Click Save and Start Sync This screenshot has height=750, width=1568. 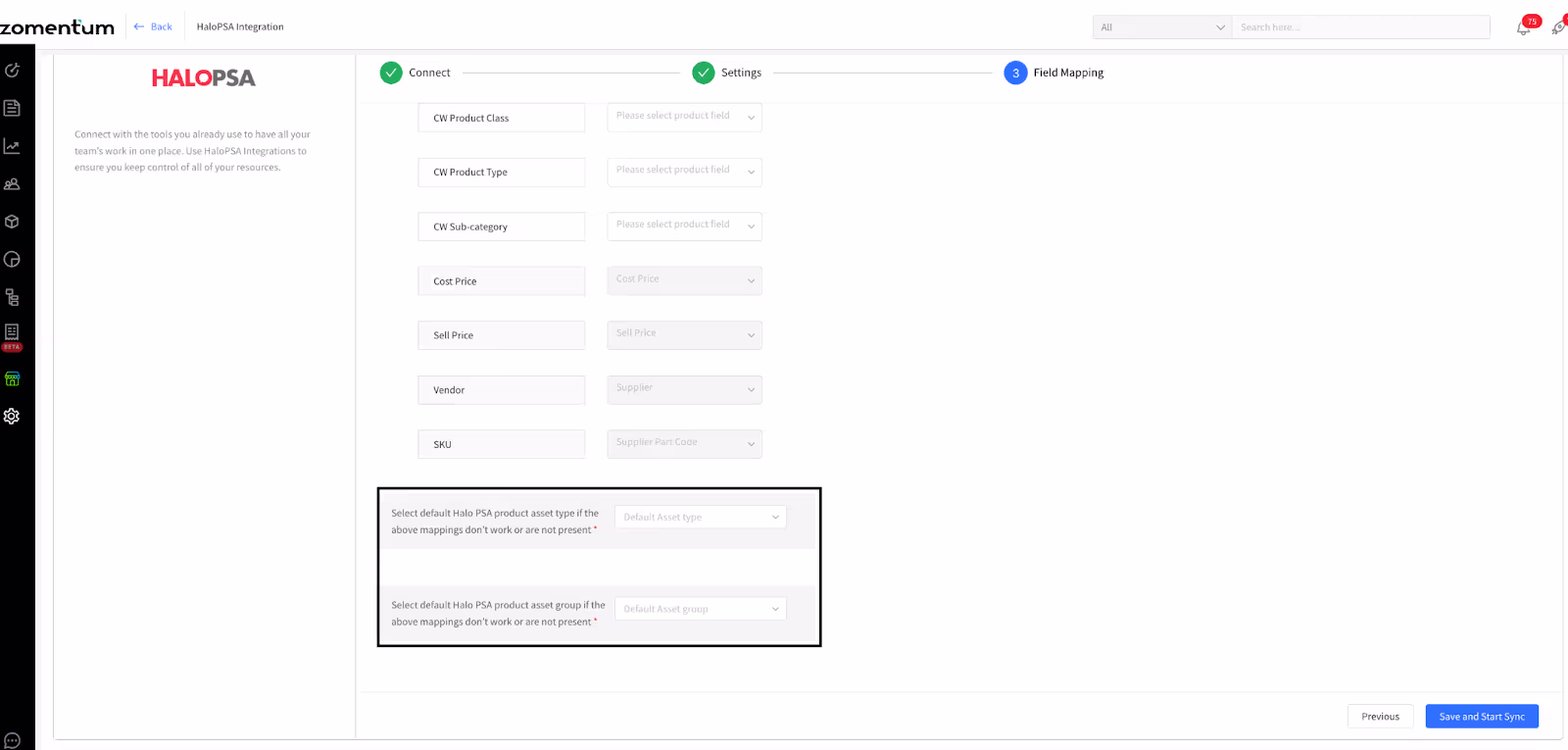(1482, 717)
